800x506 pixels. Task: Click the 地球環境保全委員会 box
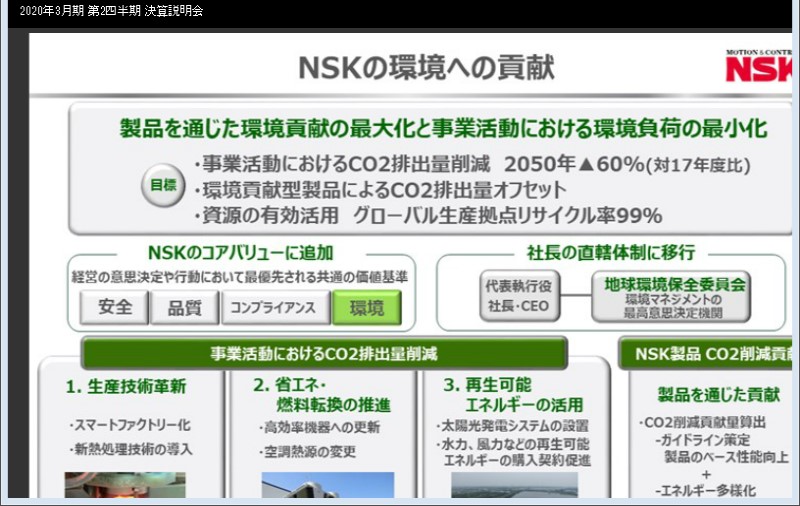tap(671, 296)
